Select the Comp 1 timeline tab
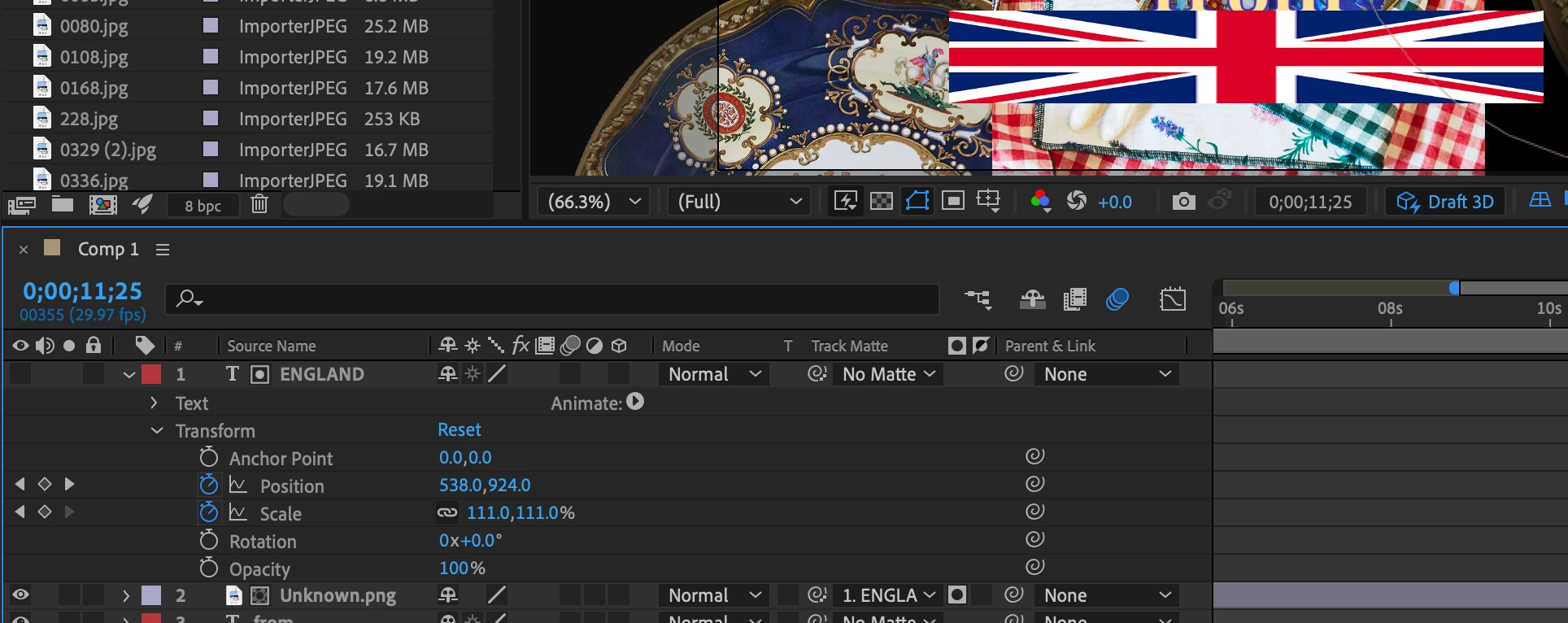 (108, 249)
